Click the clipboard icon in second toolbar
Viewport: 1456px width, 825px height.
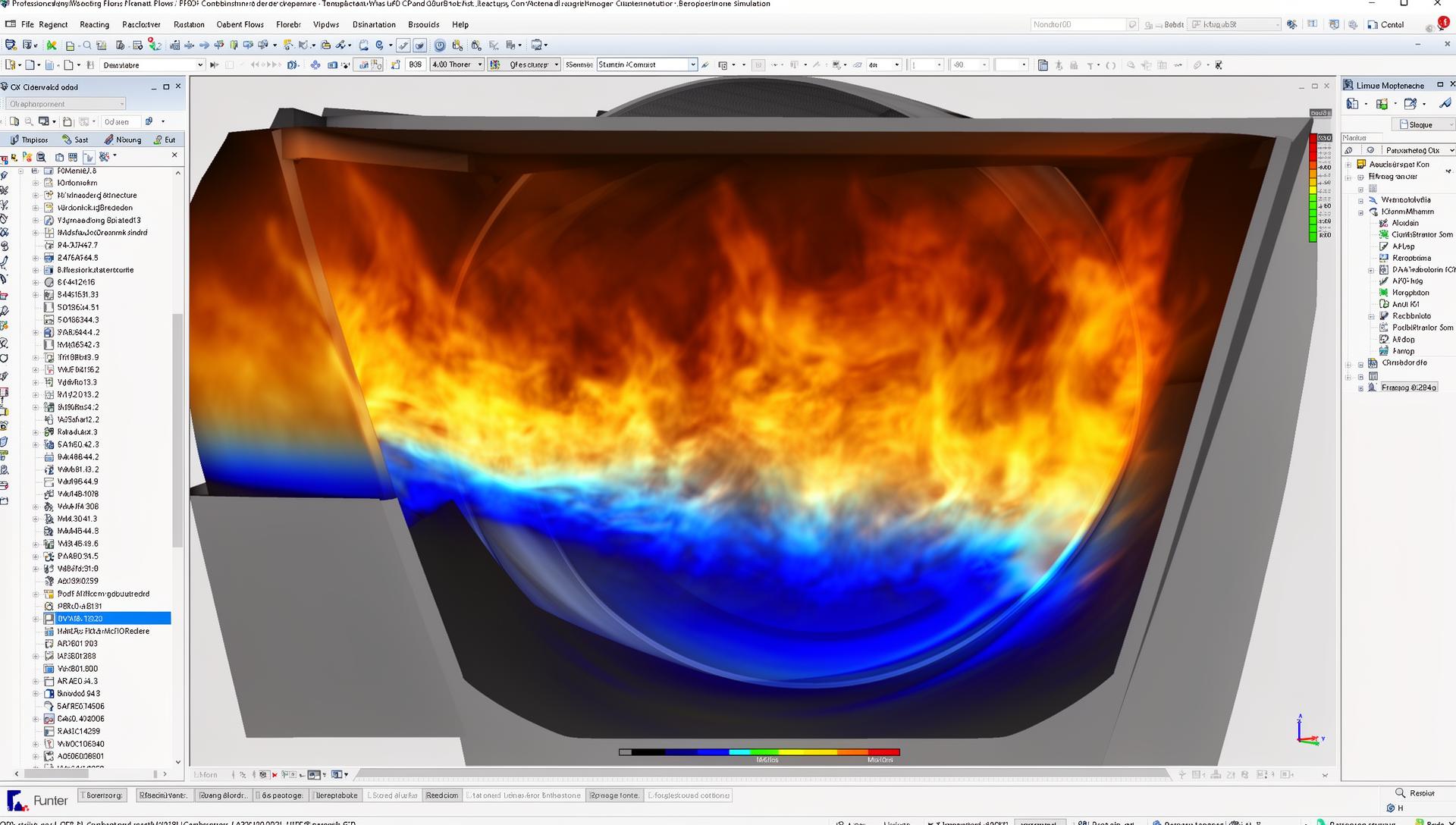1043,65
